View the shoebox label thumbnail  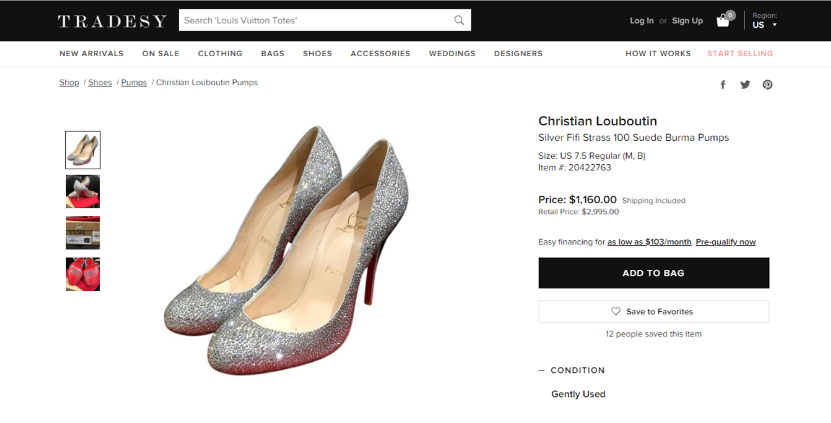(x=83, y=233)
